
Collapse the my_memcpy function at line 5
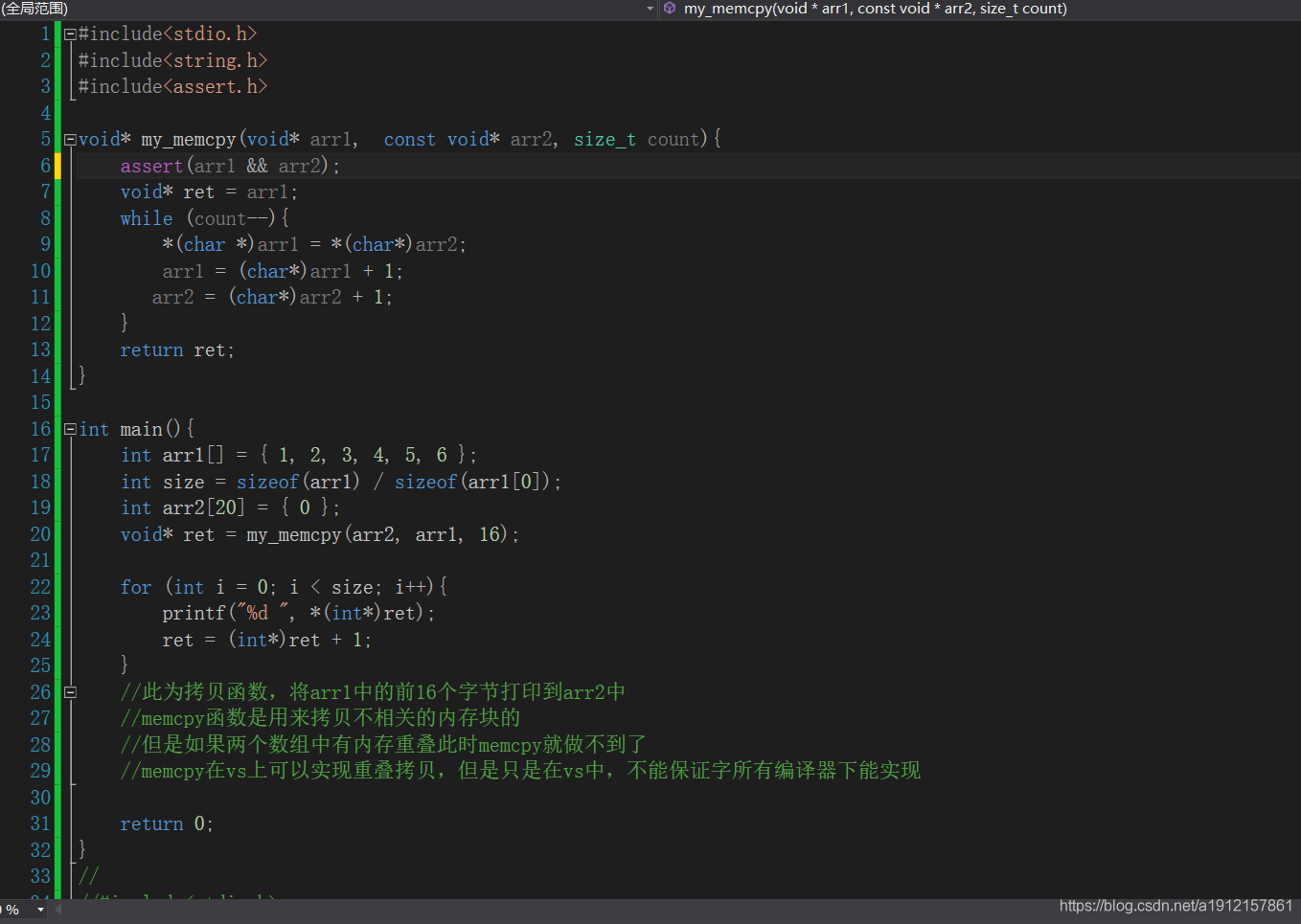(70, 140)
